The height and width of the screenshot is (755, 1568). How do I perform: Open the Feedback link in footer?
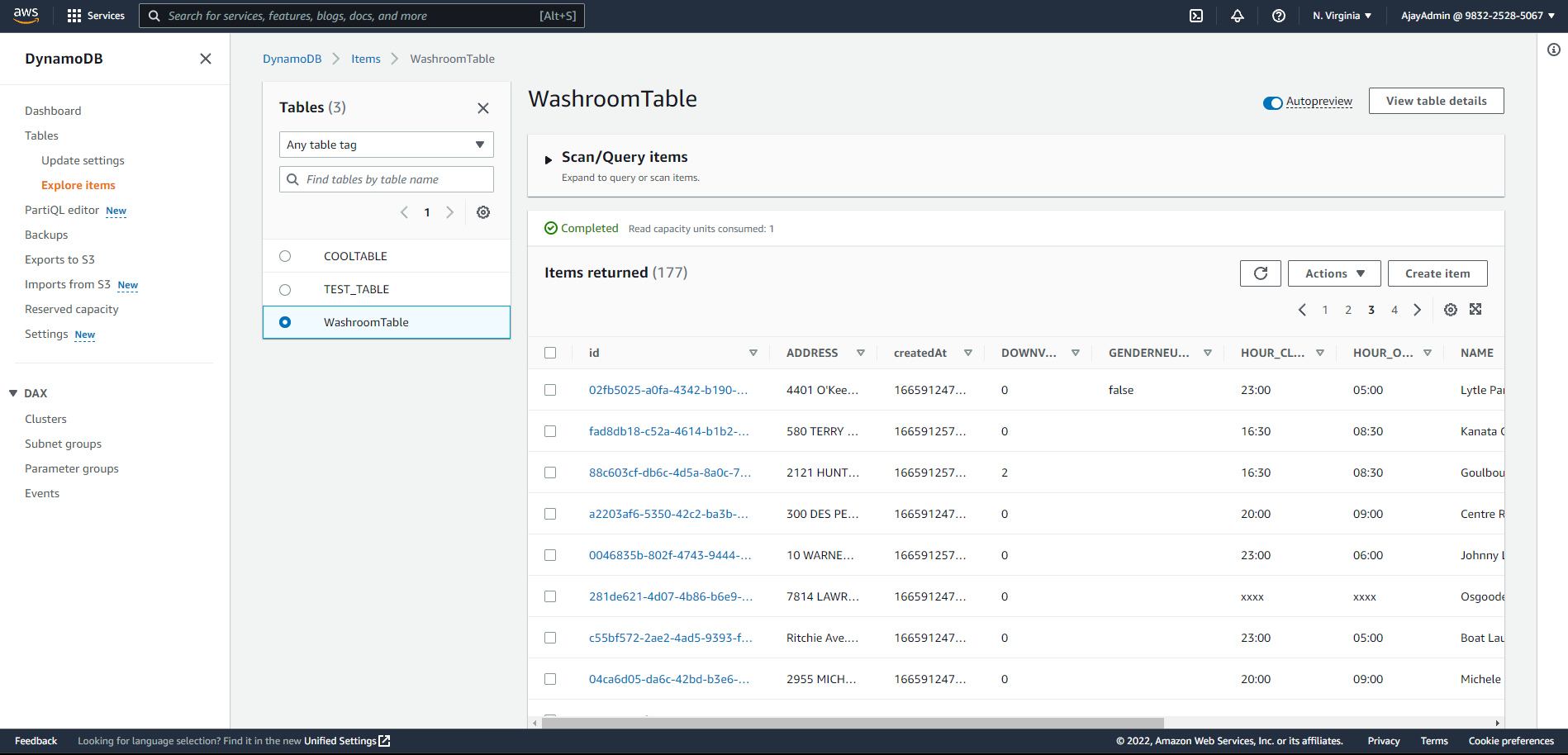pyautogui.click(x=36, y=741)
